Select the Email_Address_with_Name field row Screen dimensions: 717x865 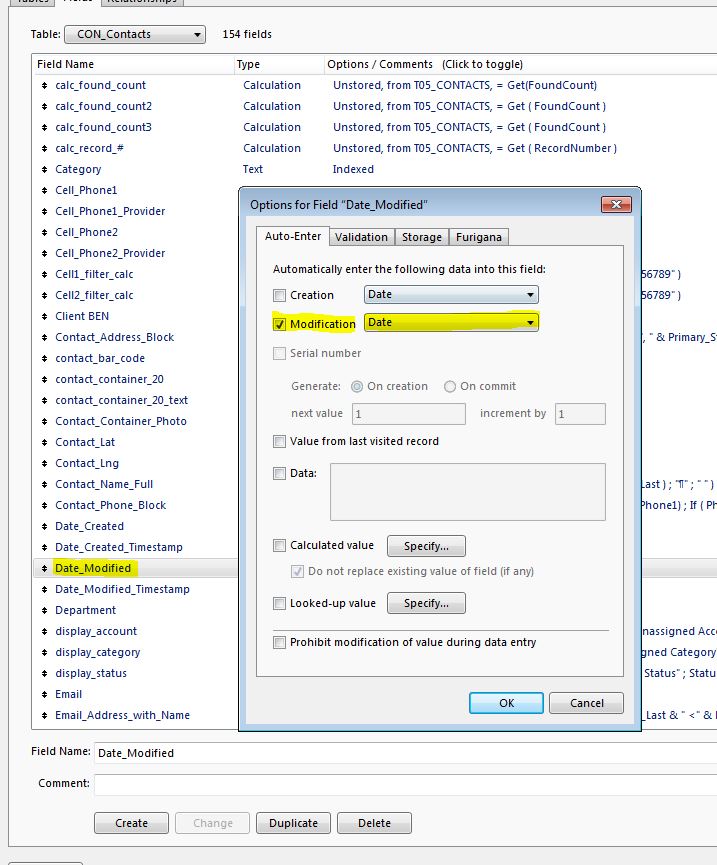pyautogui.click(x=135, y=716)
